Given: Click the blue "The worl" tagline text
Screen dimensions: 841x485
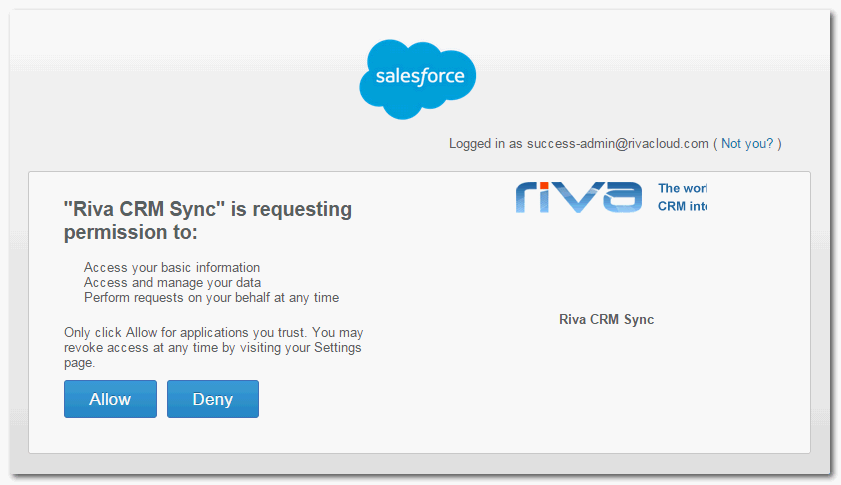Looking at the screenshot, I should click(683, 188).
